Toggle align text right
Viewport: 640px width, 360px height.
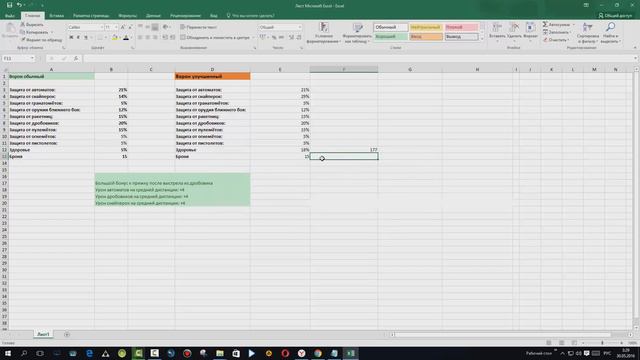click(x=155, y=38)
